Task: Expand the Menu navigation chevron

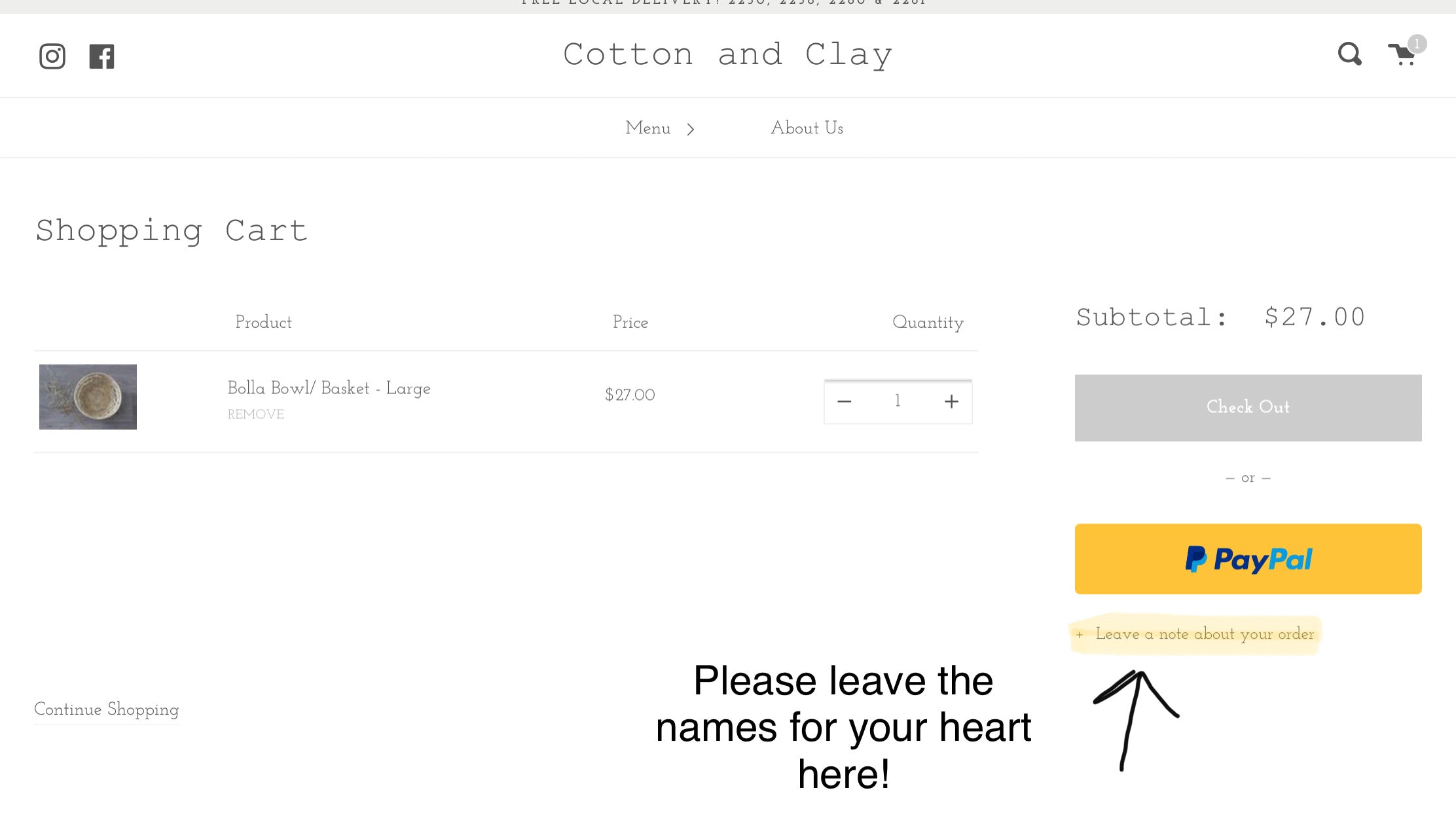Action: [691, 129]
